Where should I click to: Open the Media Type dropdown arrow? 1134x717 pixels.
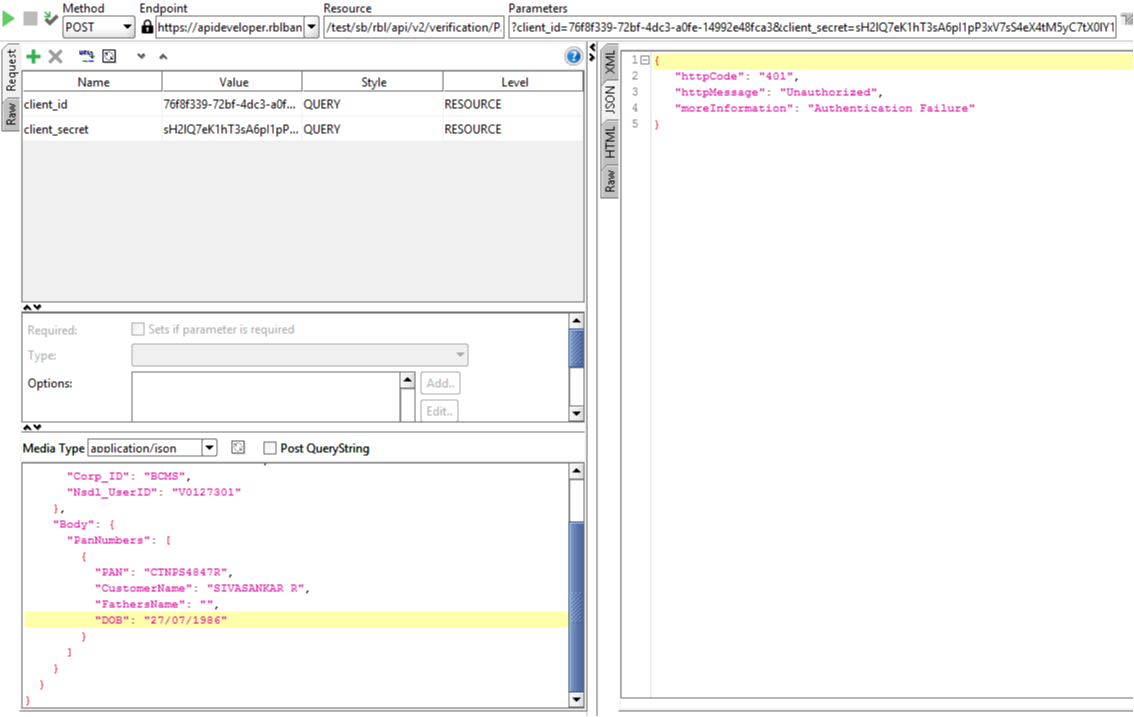(209, 448)
